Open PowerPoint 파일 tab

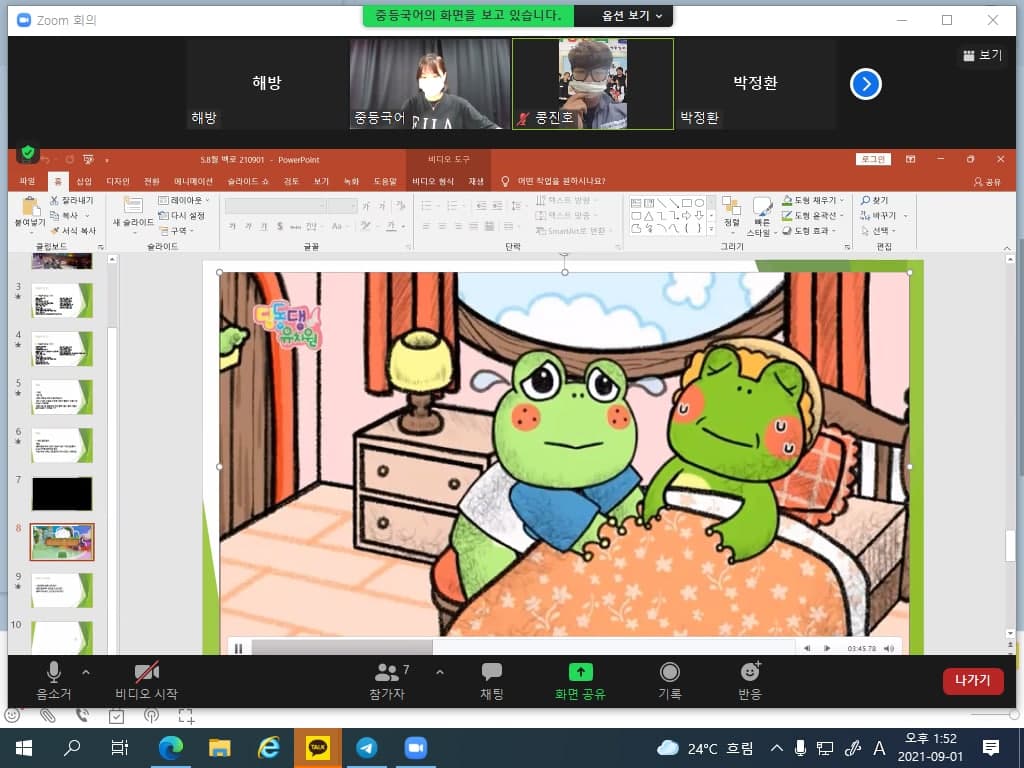pos(27,181)
